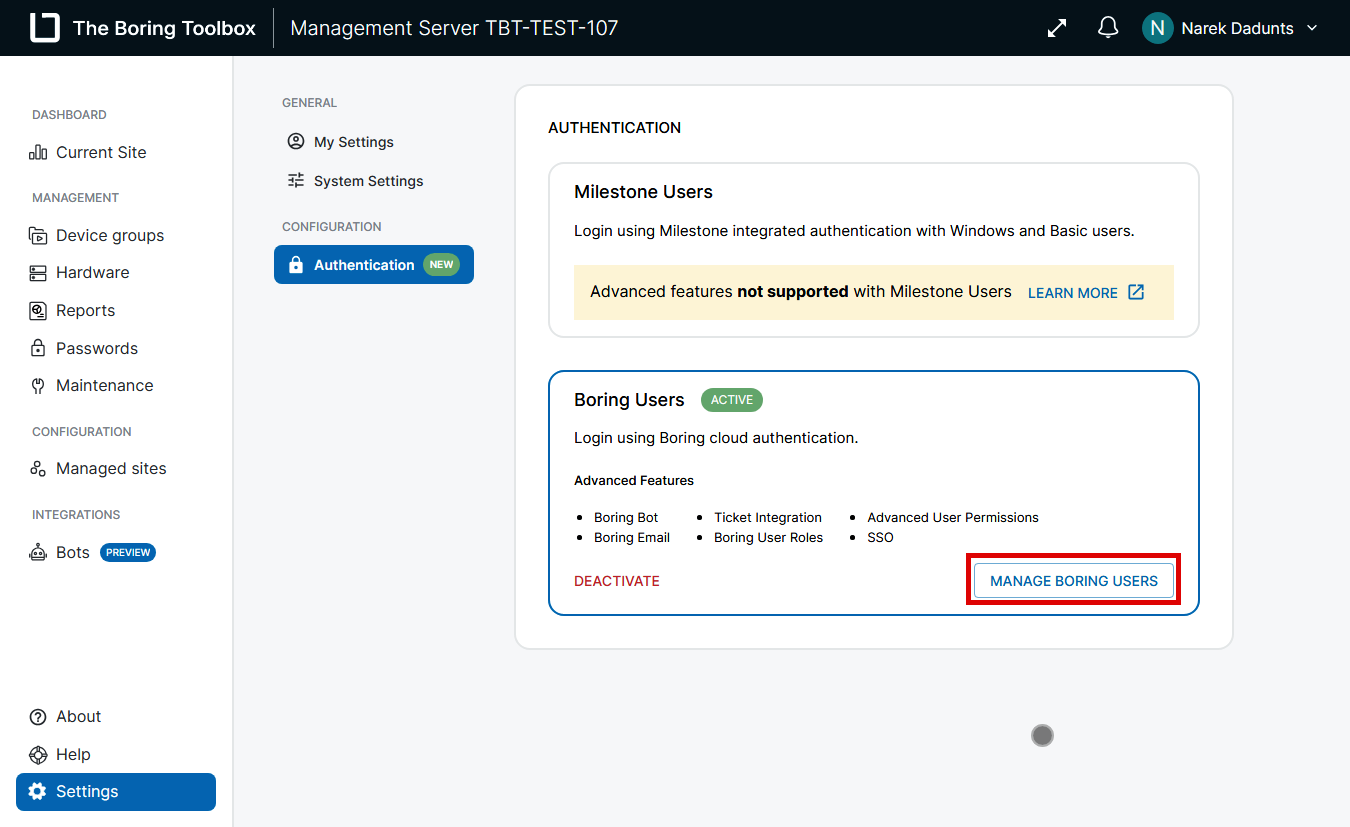Expand the Narek Dadunts account dropdown
Screen dimensions: 1350x827
coord(1312,28)
